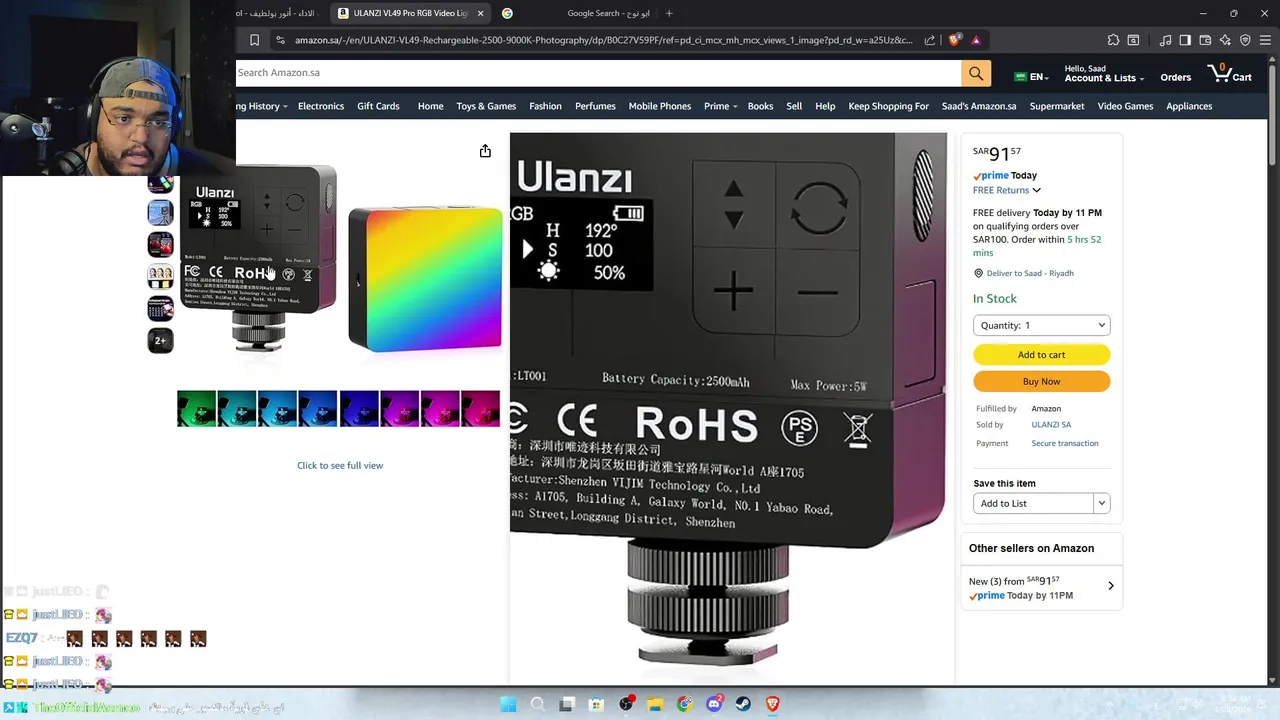The width and height of the screenshot is (1280, 720).
Task: Open File Explorer from taskbar
Action: pyautogui.click(x=655, y=704)
